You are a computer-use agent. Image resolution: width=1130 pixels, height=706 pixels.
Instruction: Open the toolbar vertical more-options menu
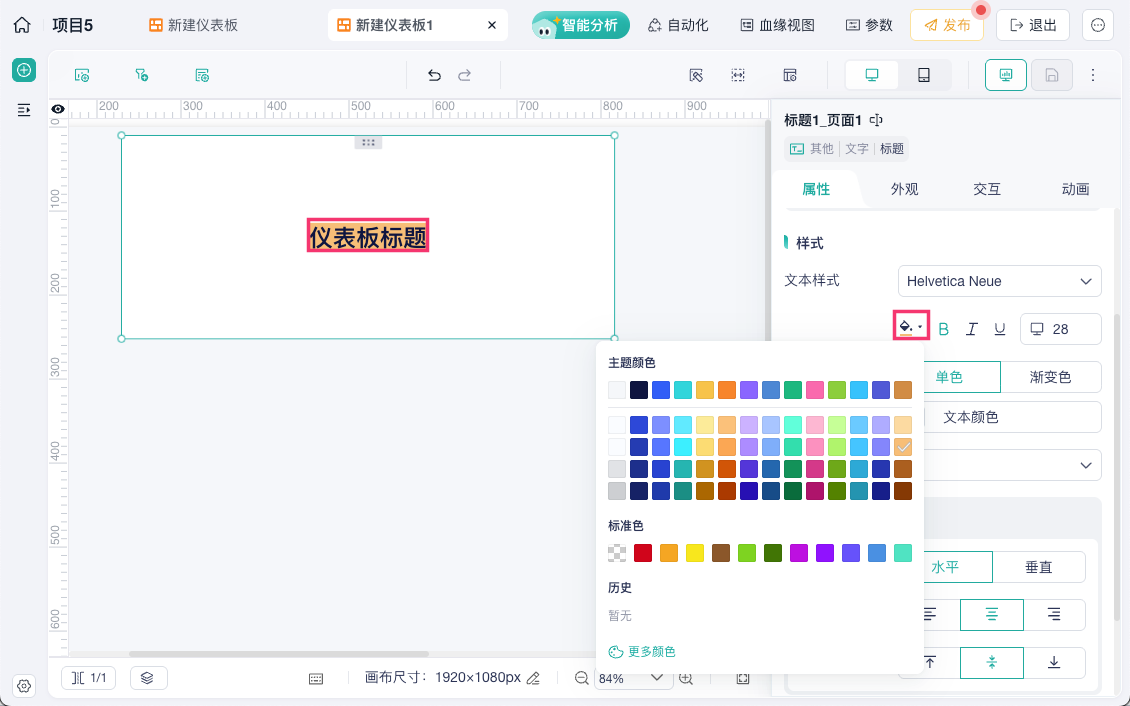(1093, 75)
